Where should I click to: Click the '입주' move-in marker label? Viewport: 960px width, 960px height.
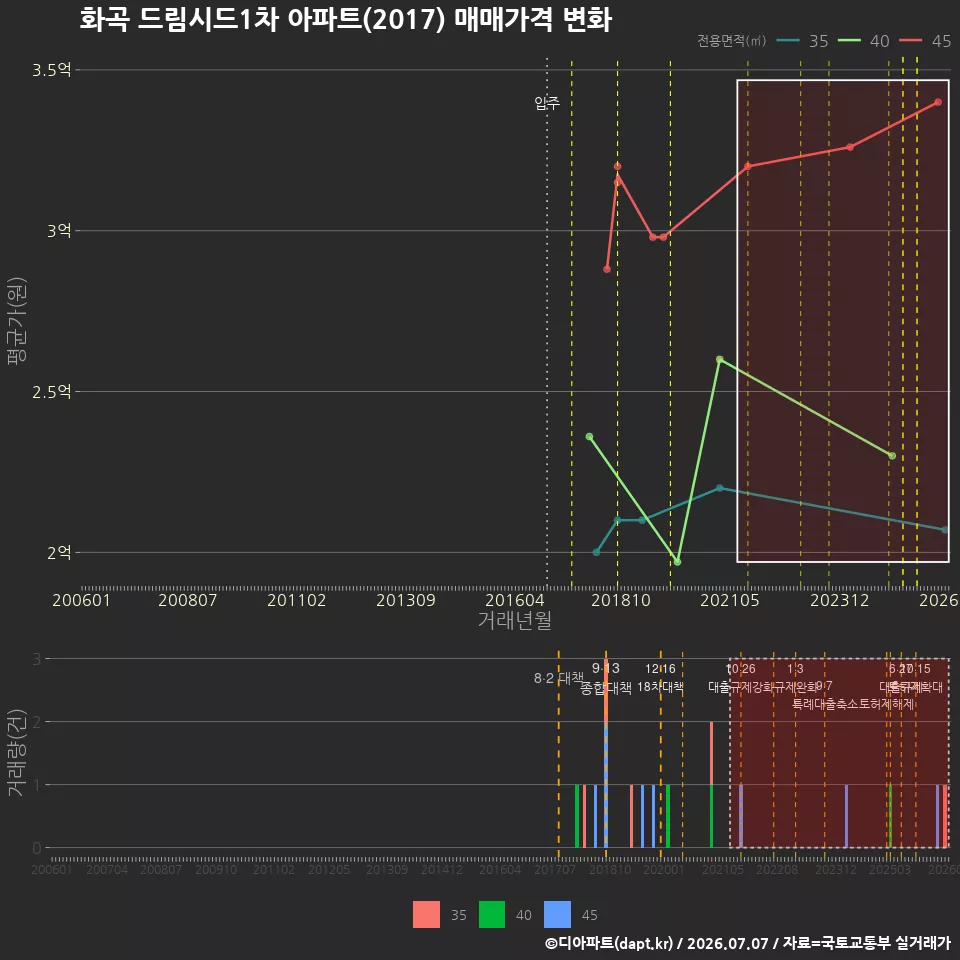pyautogui.click(x=547, y=103)
